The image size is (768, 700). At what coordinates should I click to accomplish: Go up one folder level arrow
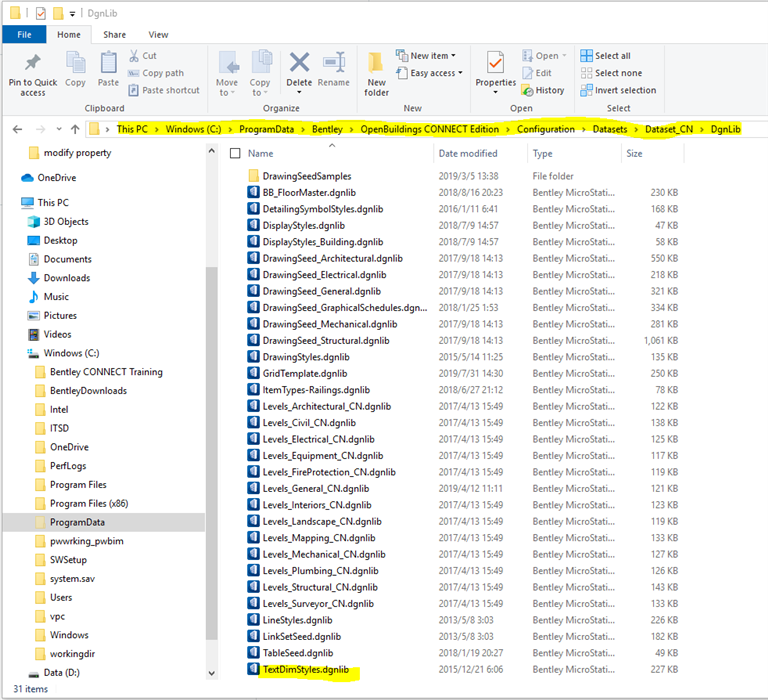tap(75, 129)
